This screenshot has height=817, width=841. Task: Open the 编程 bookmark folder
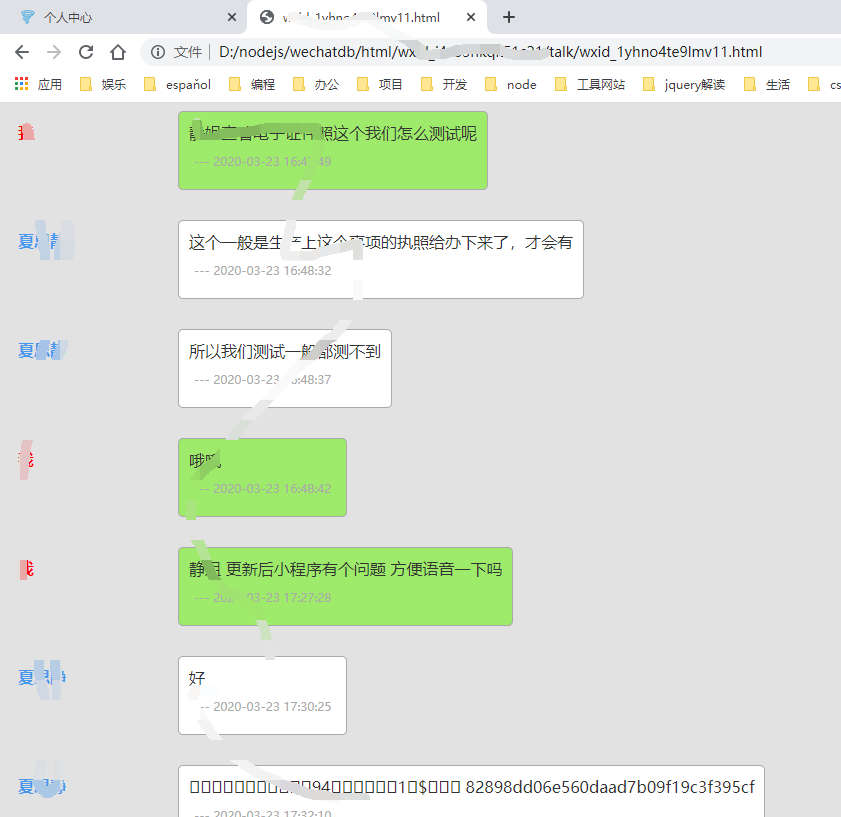(252, 84)
